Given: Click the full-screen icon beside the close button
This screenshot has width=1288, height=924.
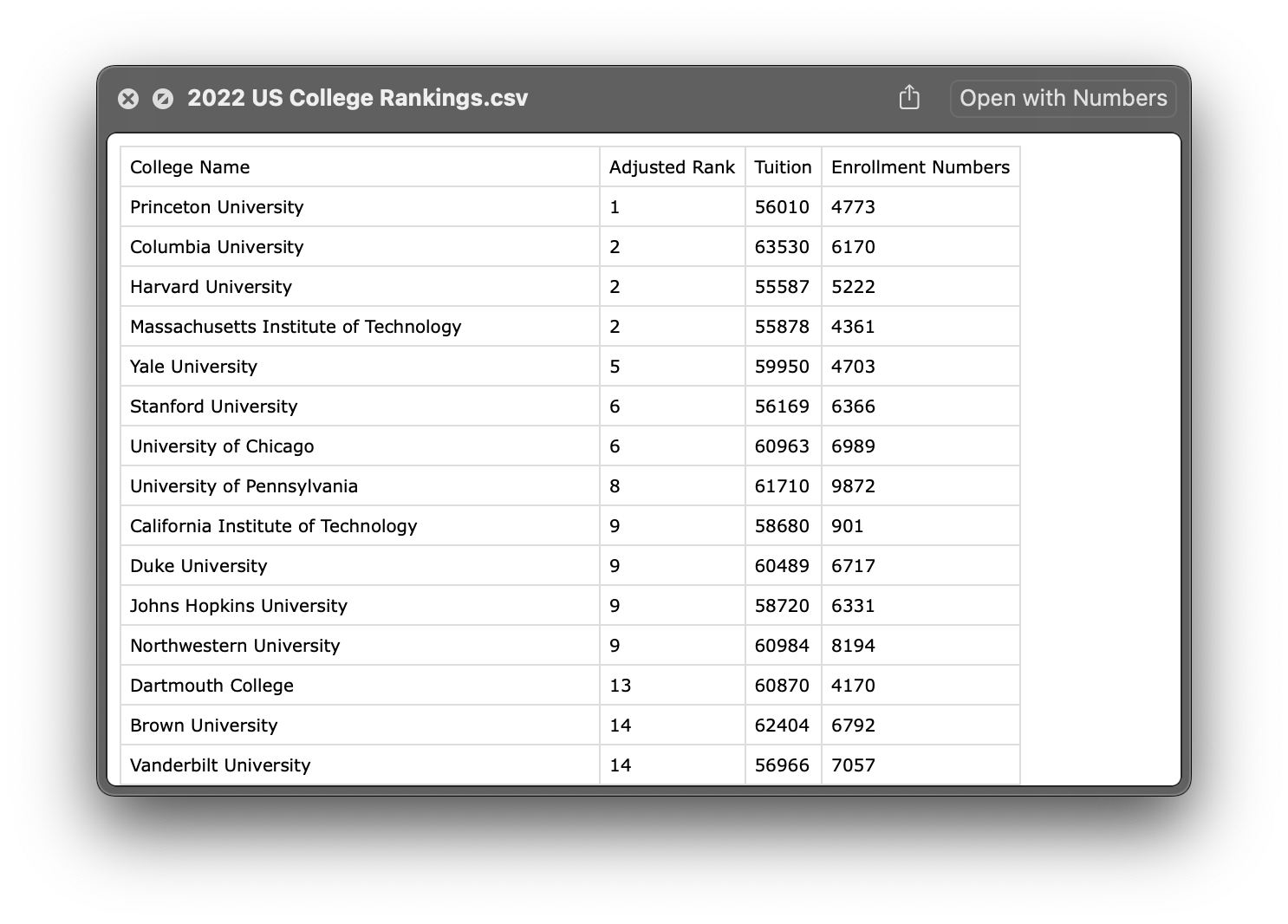Looking at the screenshot, I should (x=163, y=99).
